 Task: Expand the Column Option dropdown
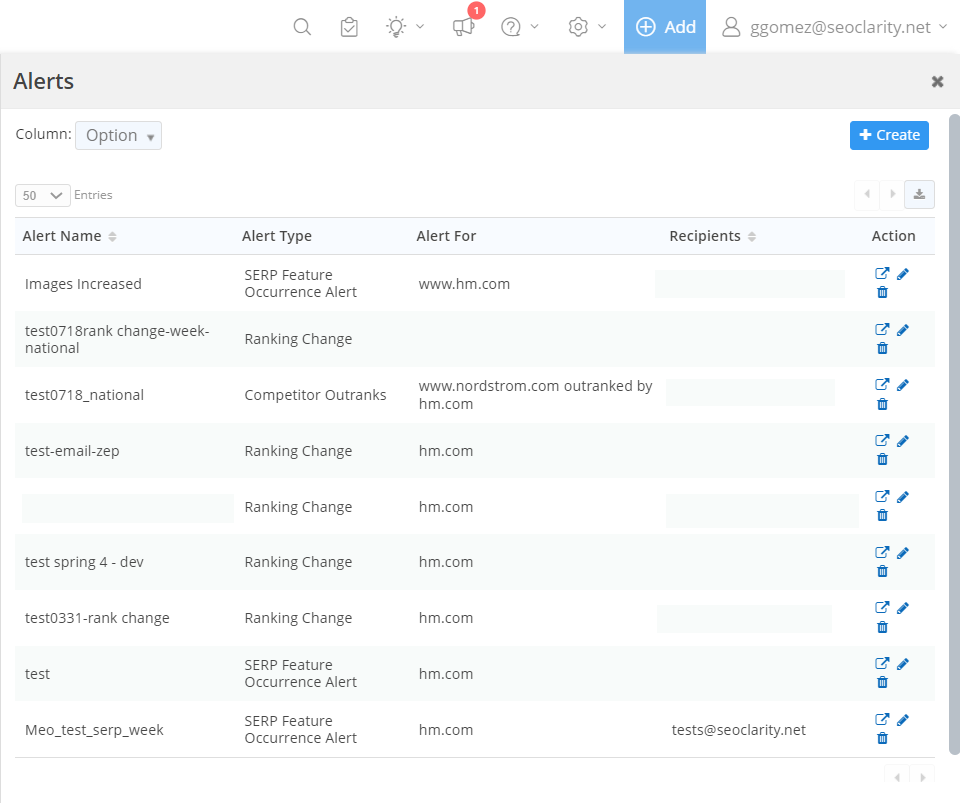(x=119, y=136)
